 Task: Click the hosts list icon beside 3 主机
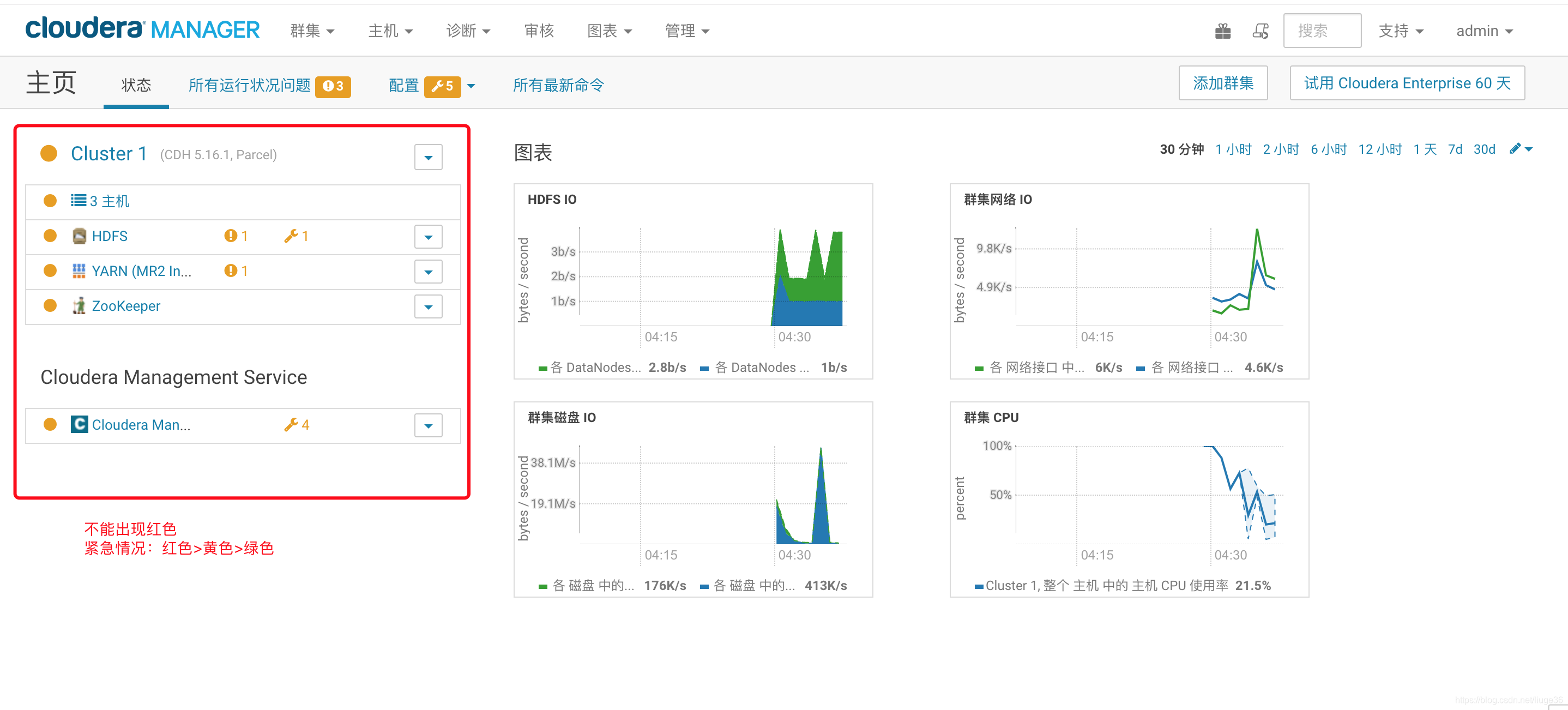79,200
